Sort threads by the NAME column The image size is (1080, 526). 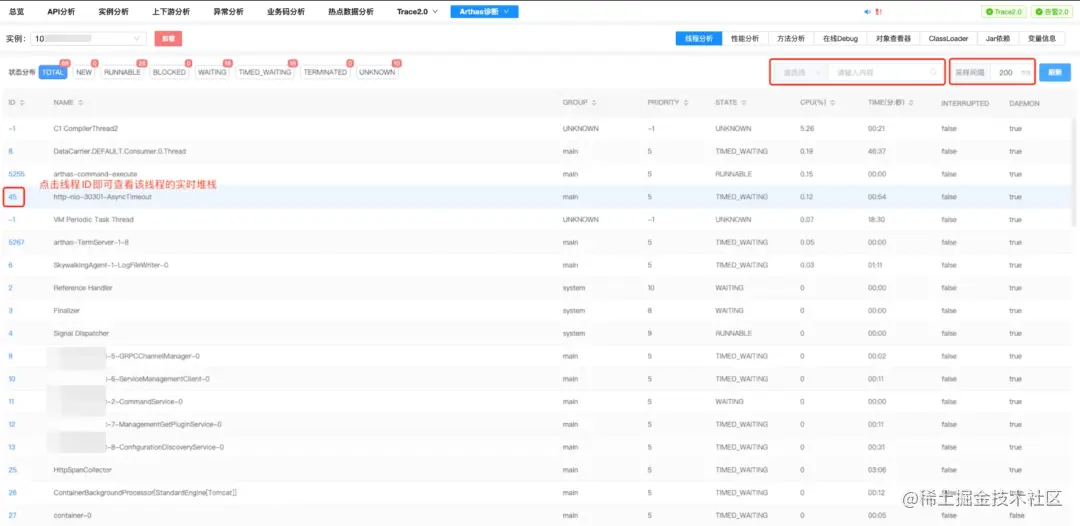[81, 103]
